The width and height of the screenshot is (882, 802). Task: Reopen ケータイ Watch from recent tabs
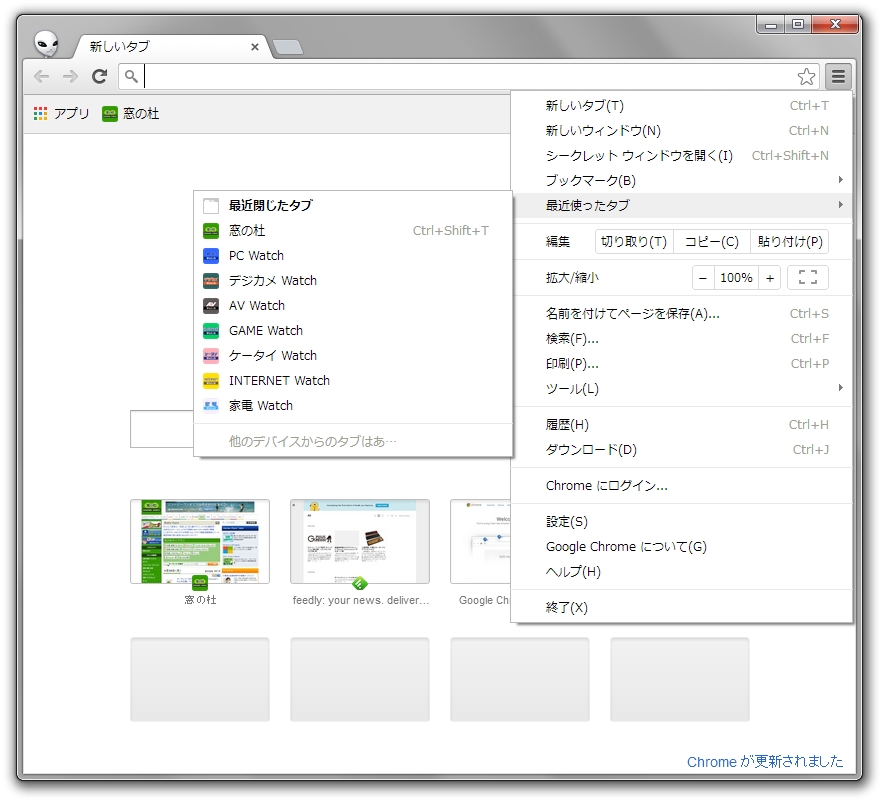[x=353, y=355]
